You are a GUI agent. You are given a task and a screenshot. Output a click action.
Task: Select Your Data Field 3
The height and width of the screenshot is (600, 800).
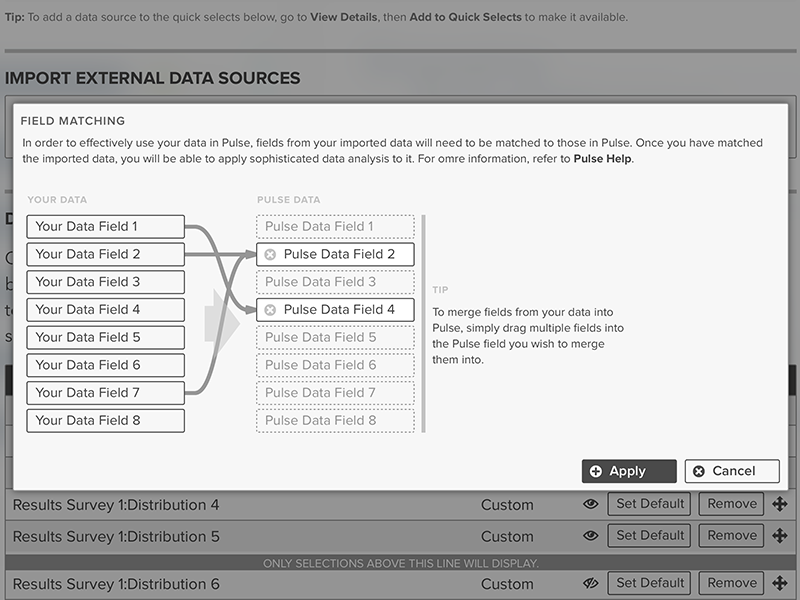pos(105,282)
